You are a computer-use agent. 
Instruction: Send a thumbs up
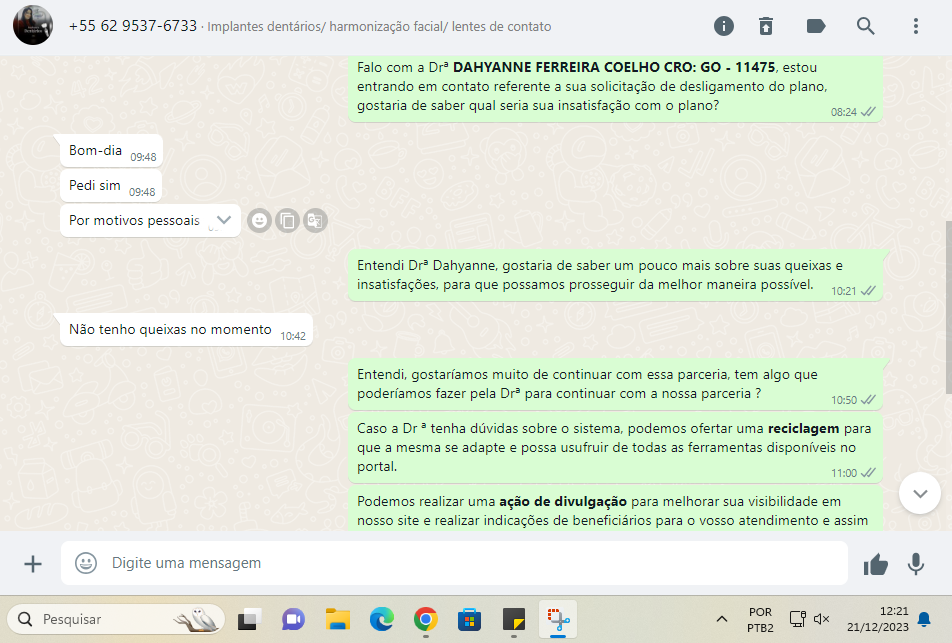click(876, 564)
